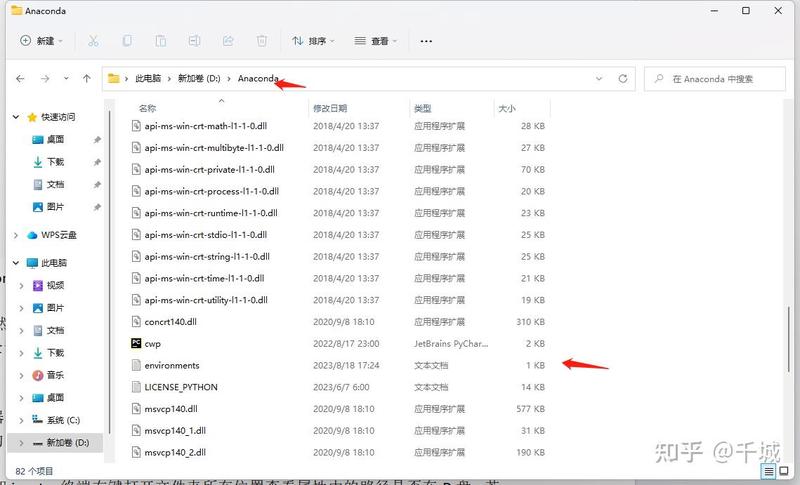Image resolution: width=800 pixels, height=485 pixels.
Task: Expand 音乐 under 此电脑
Action: coord(21,375)
